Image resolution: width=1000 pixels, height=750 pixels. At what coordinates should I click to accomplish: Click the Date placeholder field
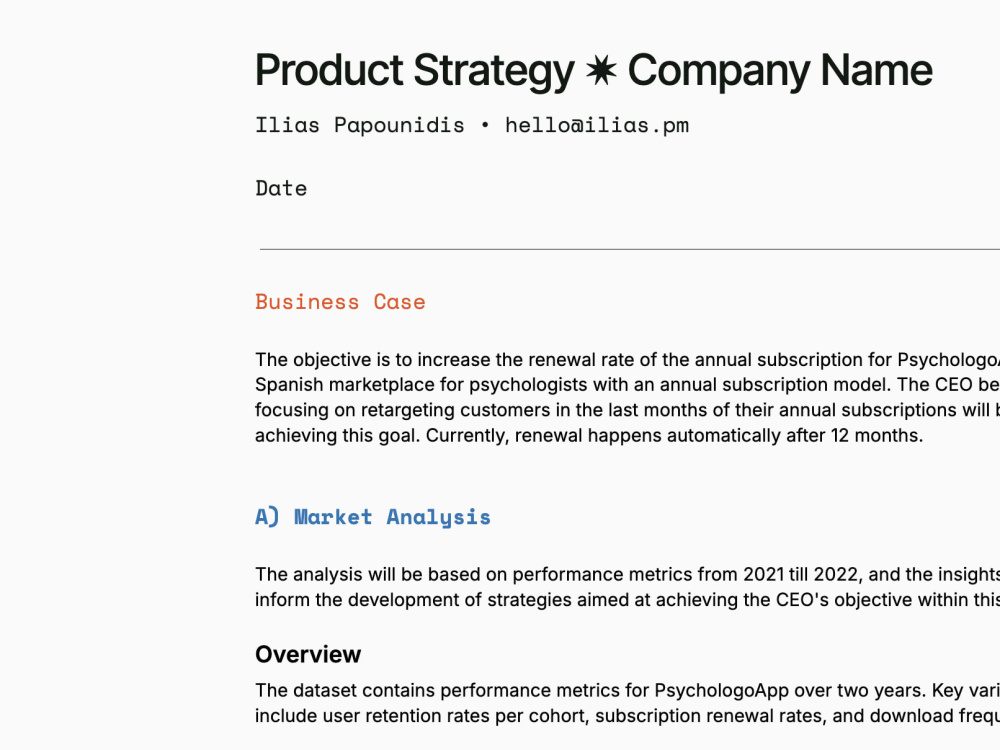(281, 188)
